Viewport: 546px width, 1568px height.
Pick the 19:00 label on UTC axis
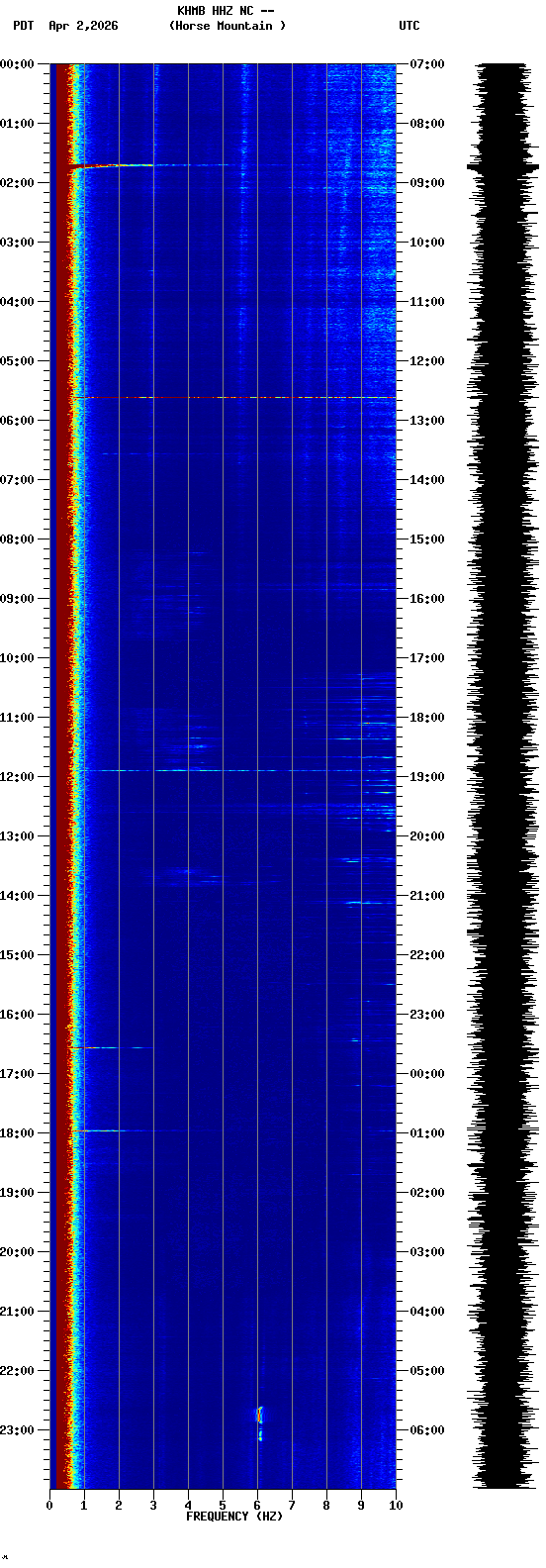coord(426,777)
